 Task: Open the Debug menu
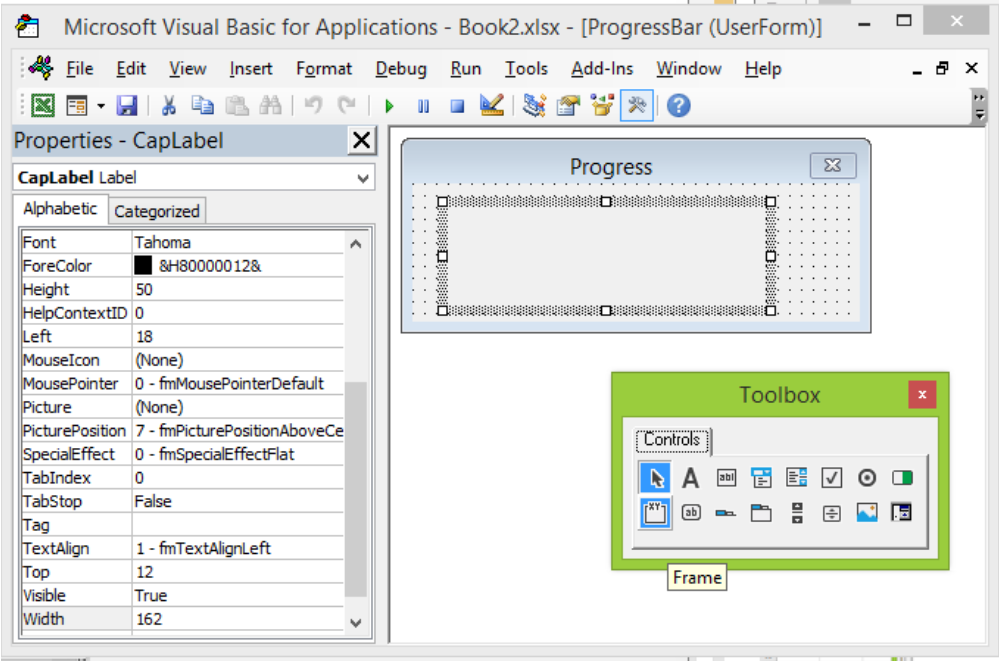401,69
